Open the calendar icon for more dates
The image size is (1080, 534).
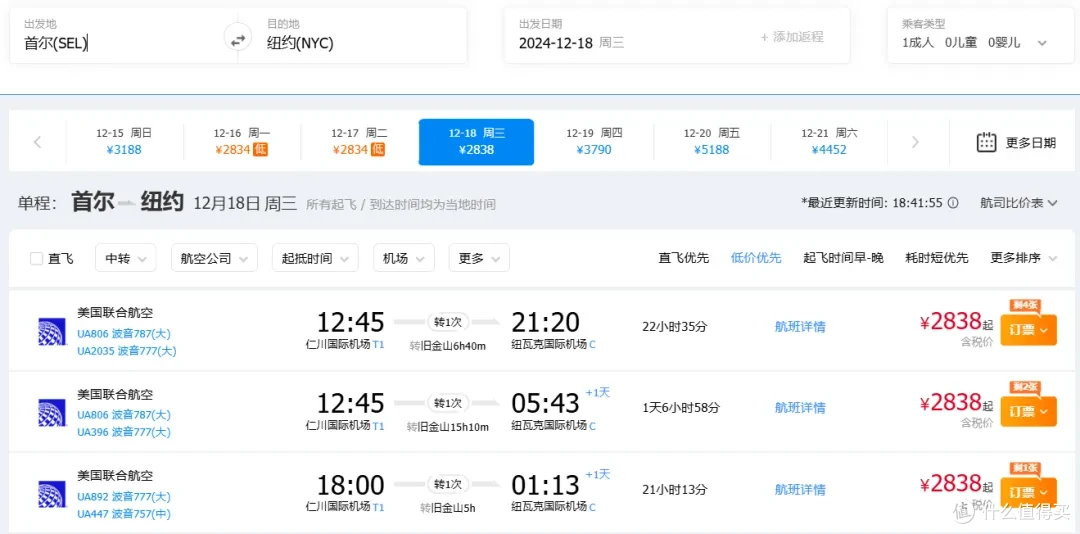(x=986, y=143)
